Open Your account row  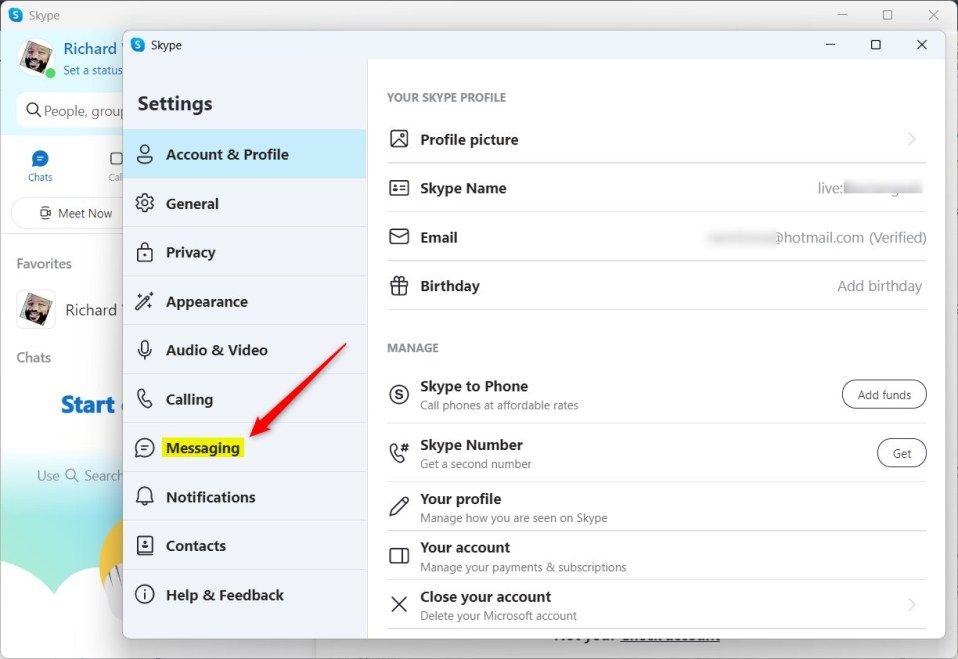point(657,556)
